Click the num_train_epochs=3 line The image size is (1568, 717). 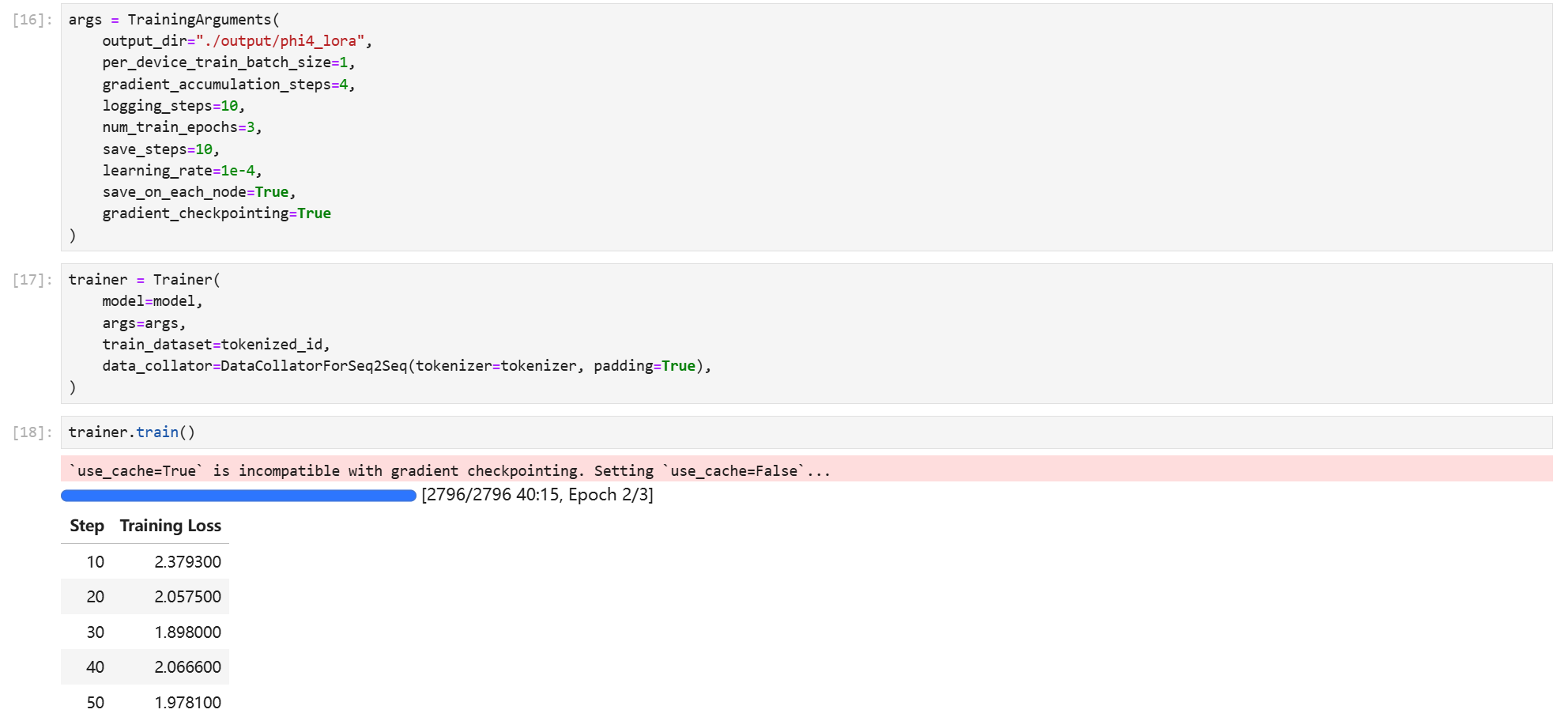181,127
